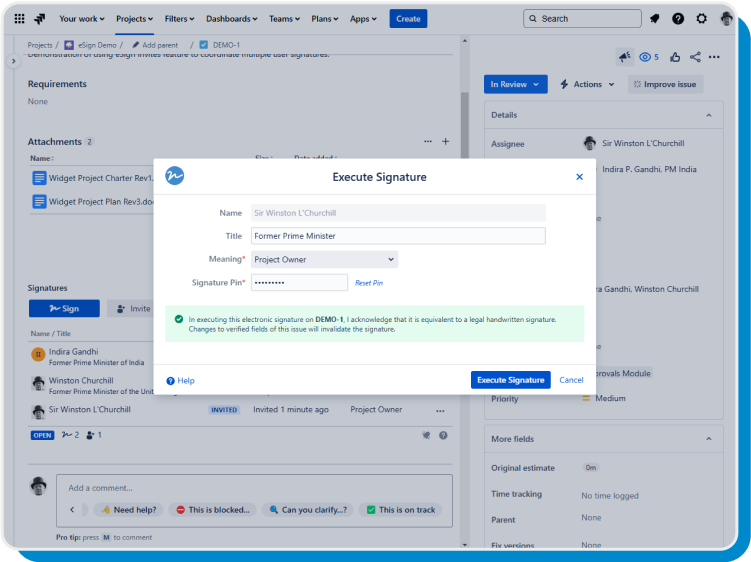Open the Plans menu
This screenshot has width=751, height=562.
click(324, 19)
